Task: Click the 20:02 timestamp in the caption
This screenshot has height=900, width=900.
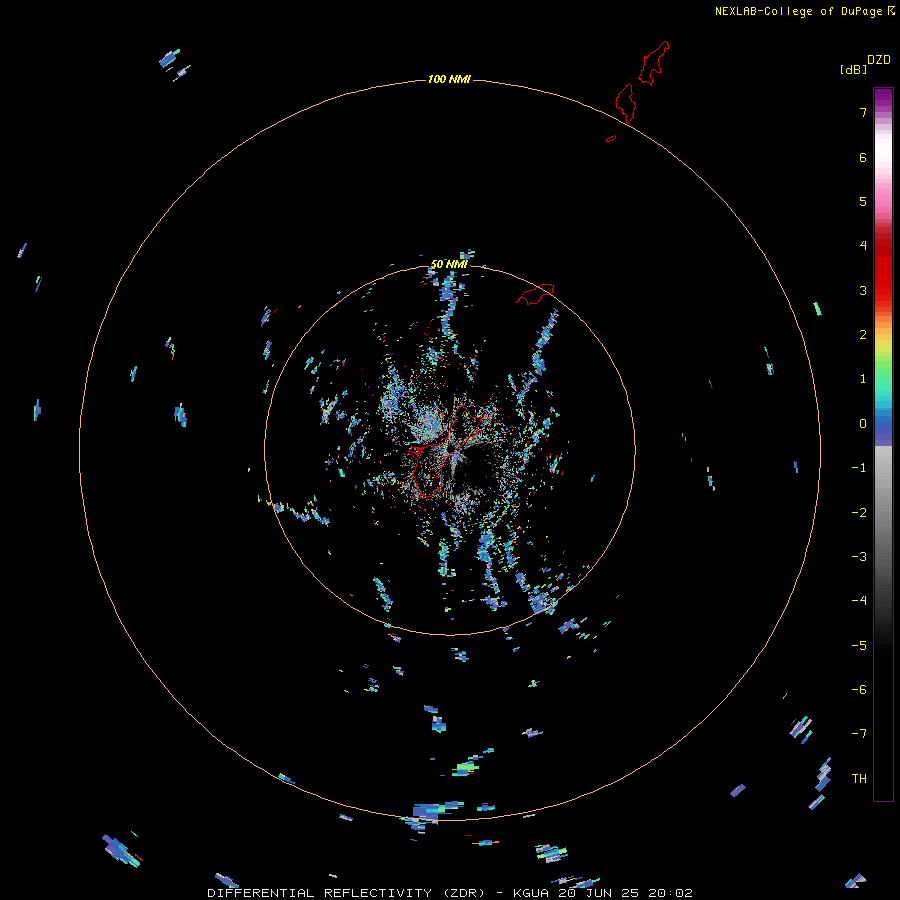Action: pyautogui.click(x=670, y=893)
